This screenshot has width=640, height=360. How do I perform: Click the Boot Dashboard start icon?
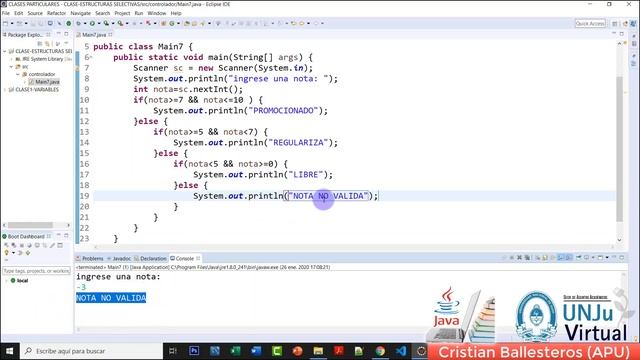(7, 245)
